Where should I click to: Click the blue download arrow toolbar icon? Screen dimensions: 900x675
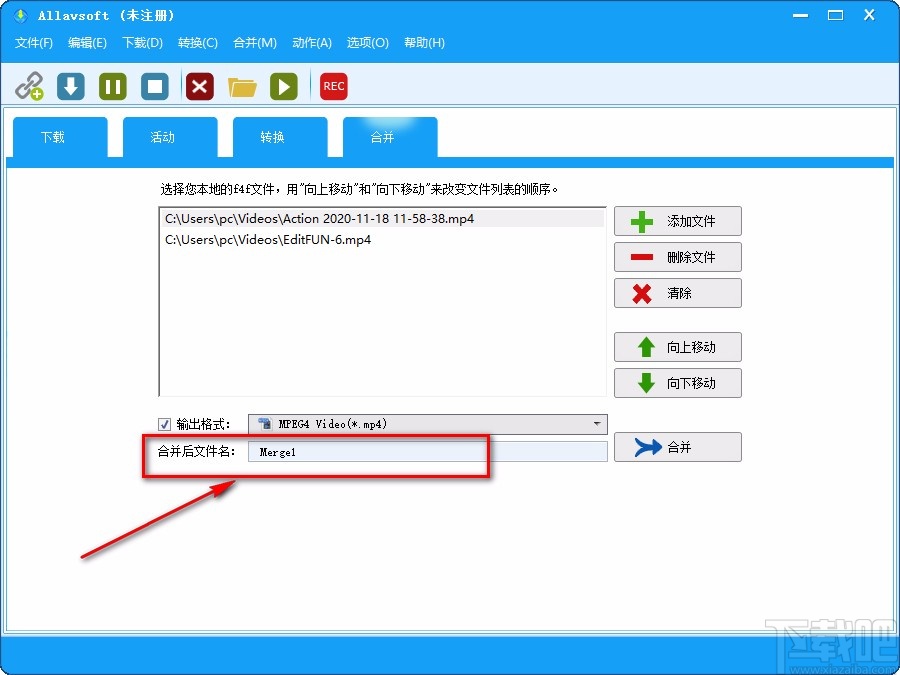coord(71,86)
